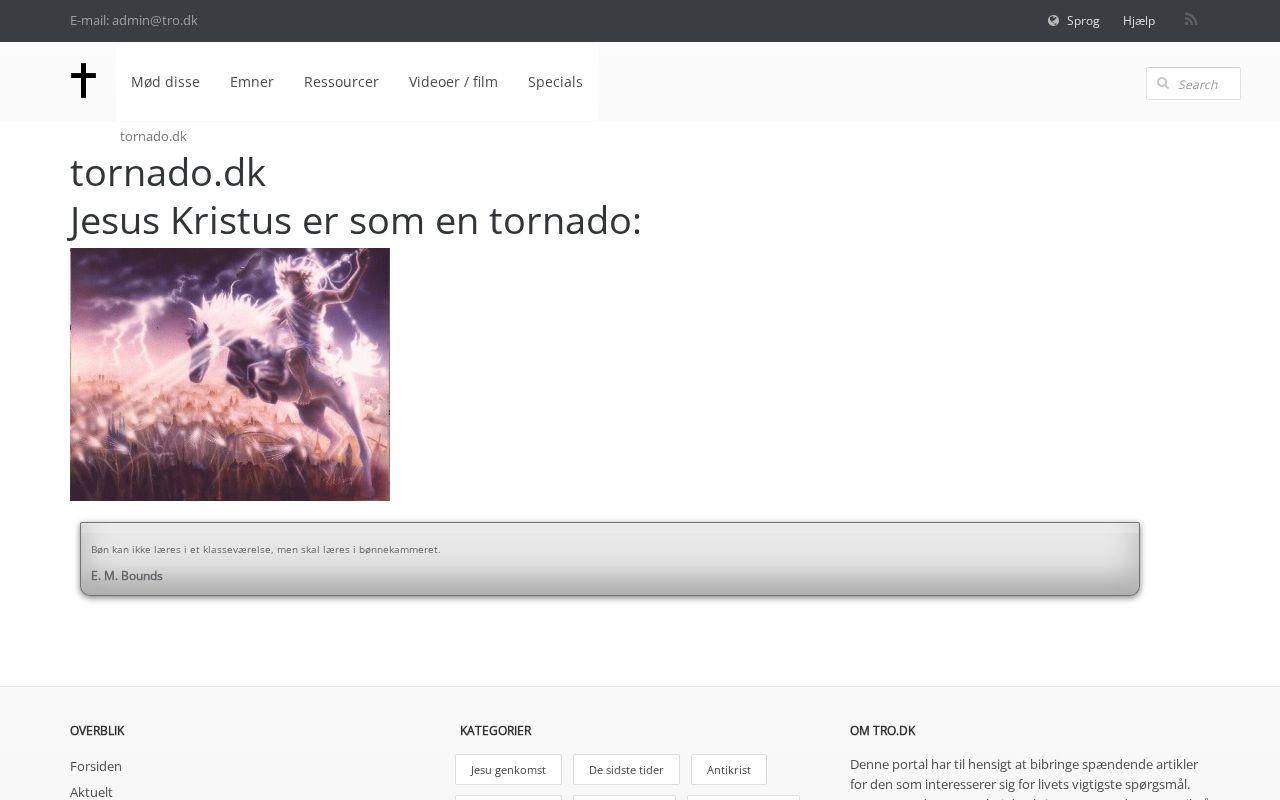Open the RSS feed icon
This screenshot has height=800, width=1280.
point(1191,20)
